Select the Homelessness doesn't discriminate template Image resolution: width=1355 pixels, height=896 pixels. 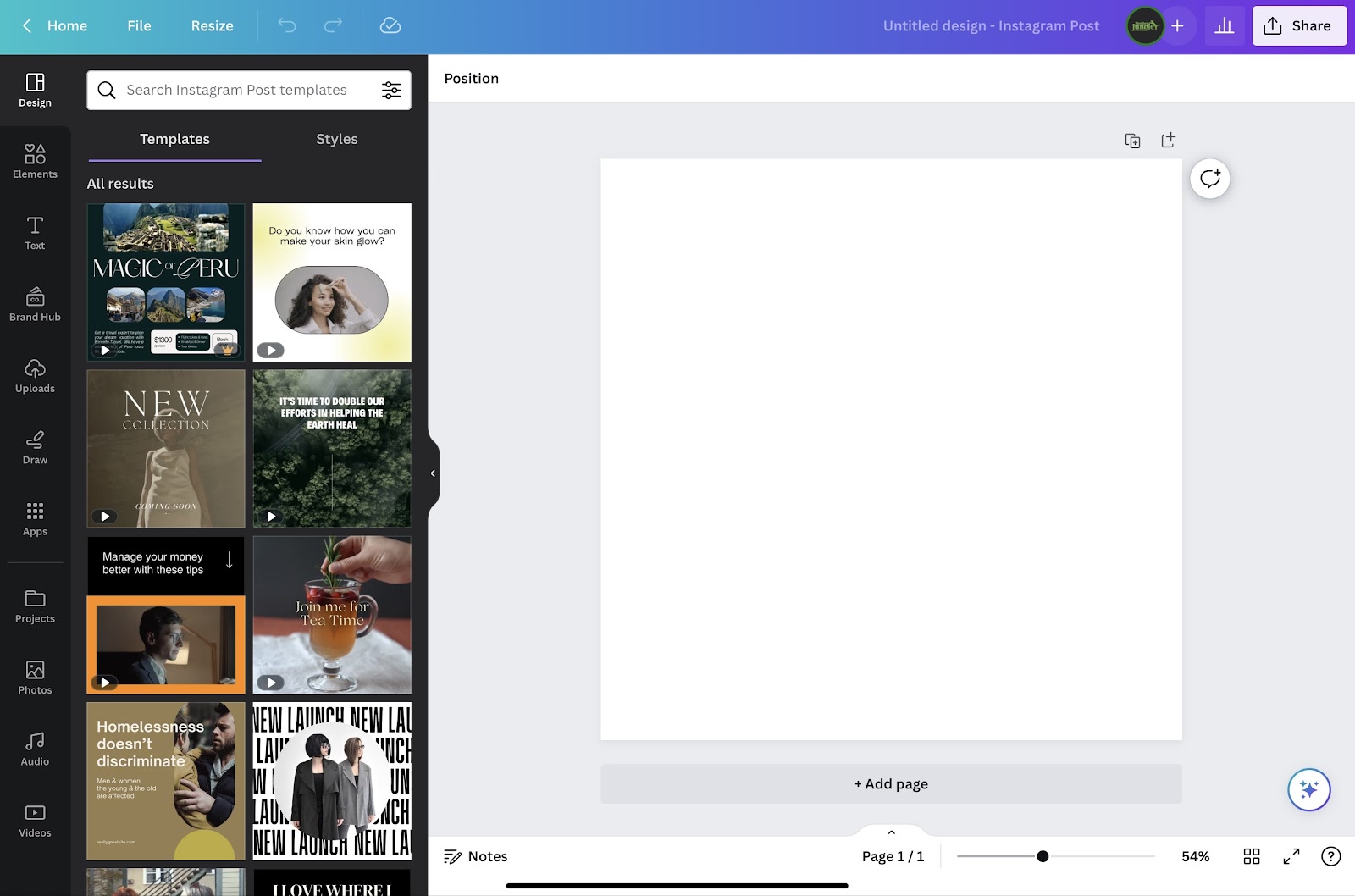(x=166, y=781)
